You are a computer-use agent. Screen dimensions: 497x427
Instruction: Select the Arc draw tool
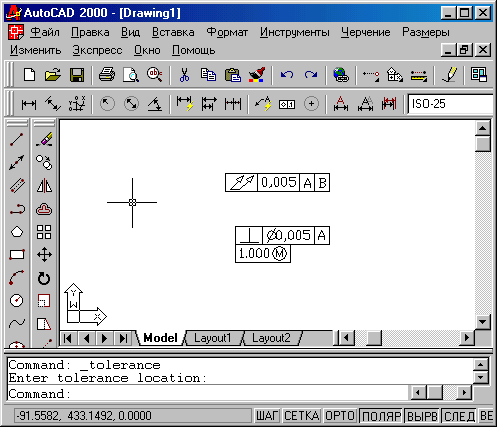pyautogui.click(x=16, y=278)
